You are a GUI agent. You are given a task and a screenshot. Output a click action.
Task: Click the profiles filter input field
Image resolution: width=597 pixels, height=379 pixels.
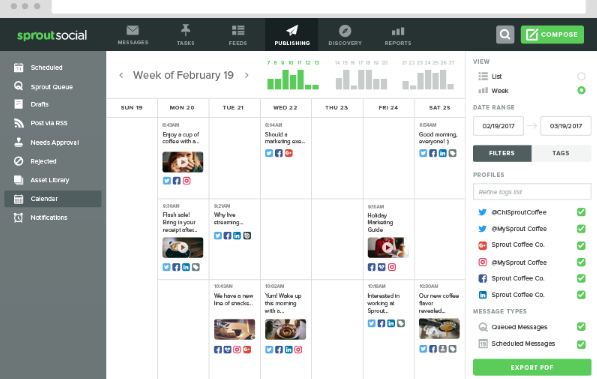pyautogui.click(x=532, y=192)
